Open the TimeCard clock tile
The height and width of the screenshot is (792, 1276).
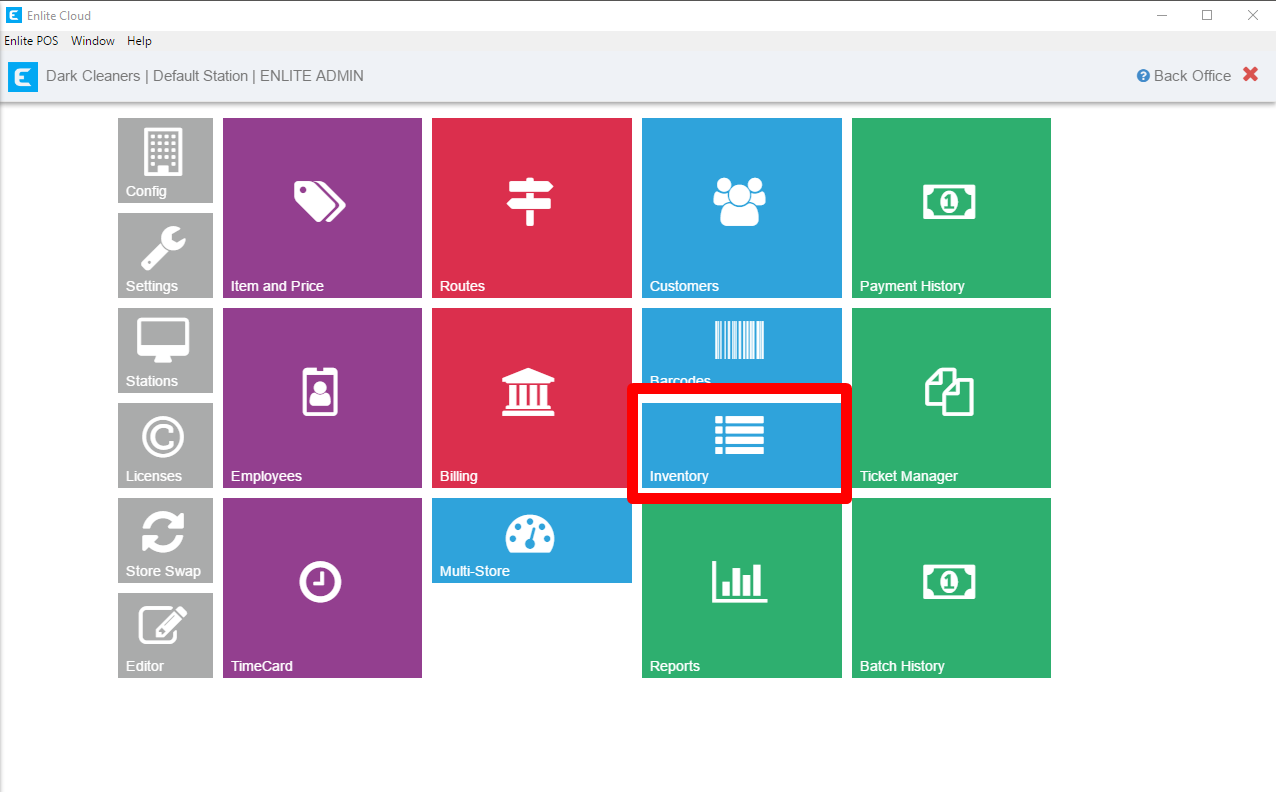(x=322, y=588)
